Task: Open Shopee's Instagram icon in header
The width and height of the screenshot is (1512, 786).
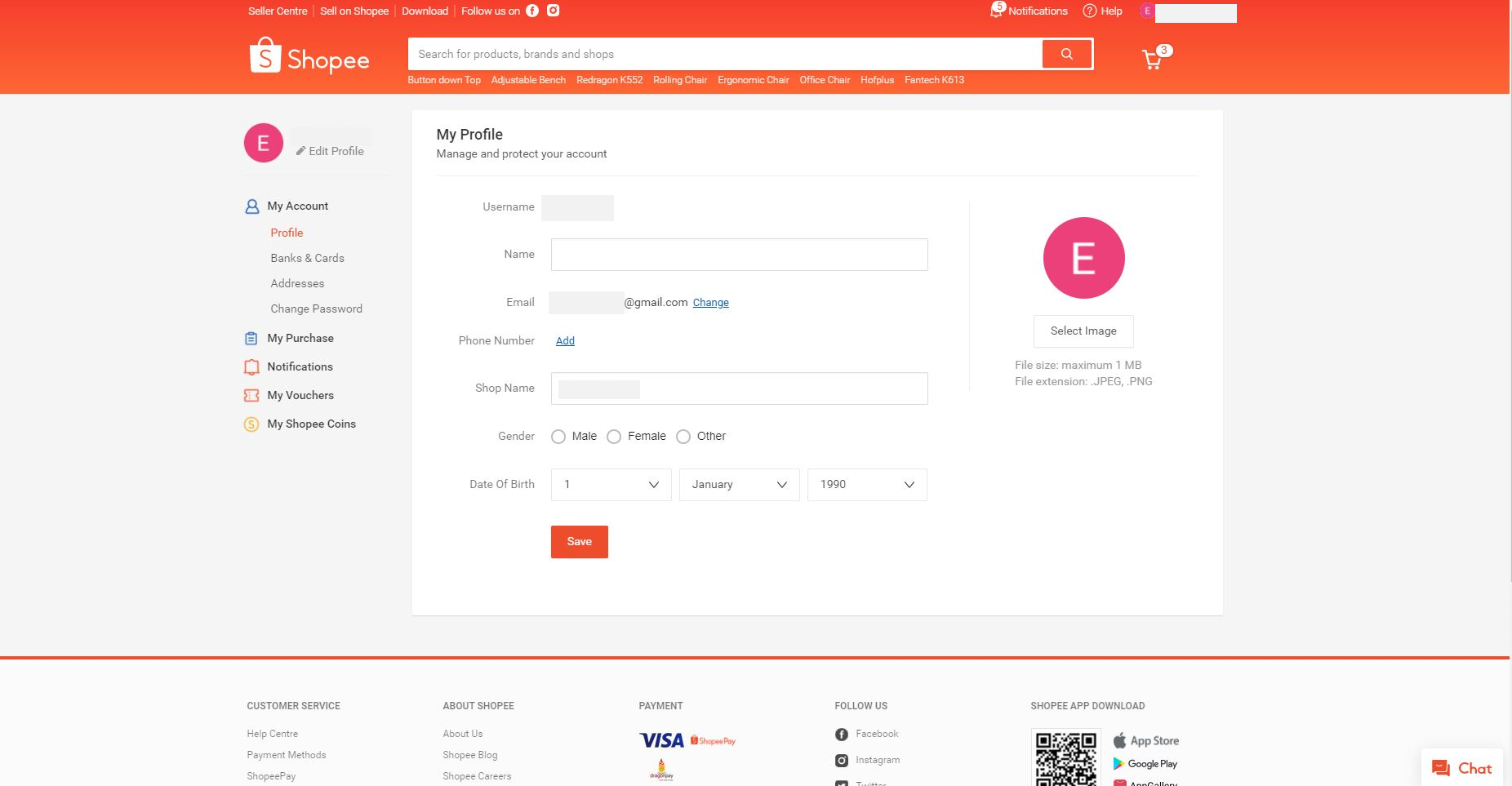Action: [553, 11]
